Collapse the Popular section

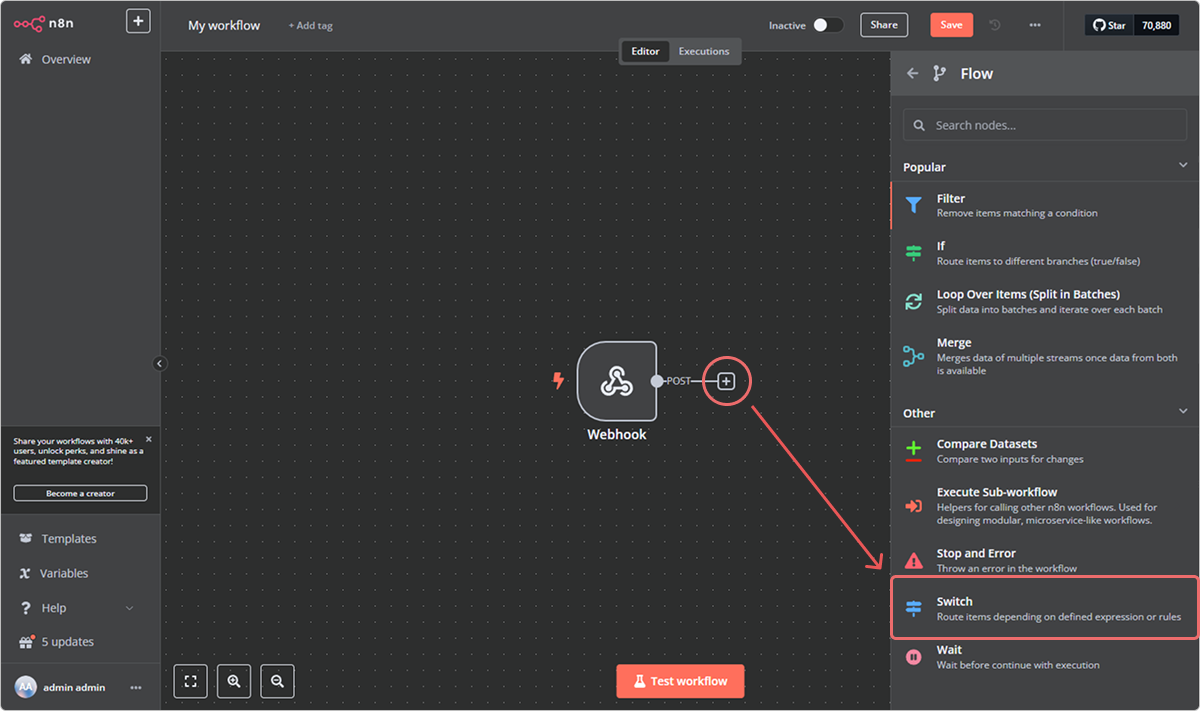coord(1183,165)
